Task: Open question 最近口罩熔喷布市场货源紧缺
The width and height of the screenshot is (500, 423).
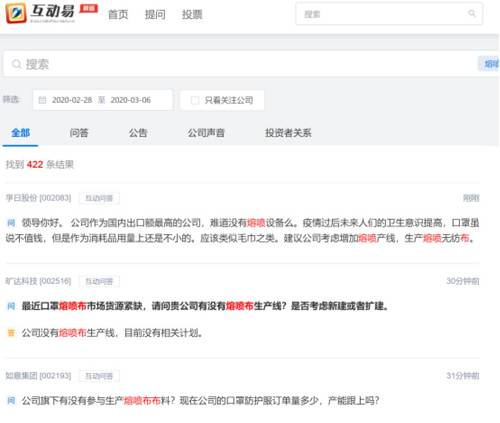Action: 205,306
